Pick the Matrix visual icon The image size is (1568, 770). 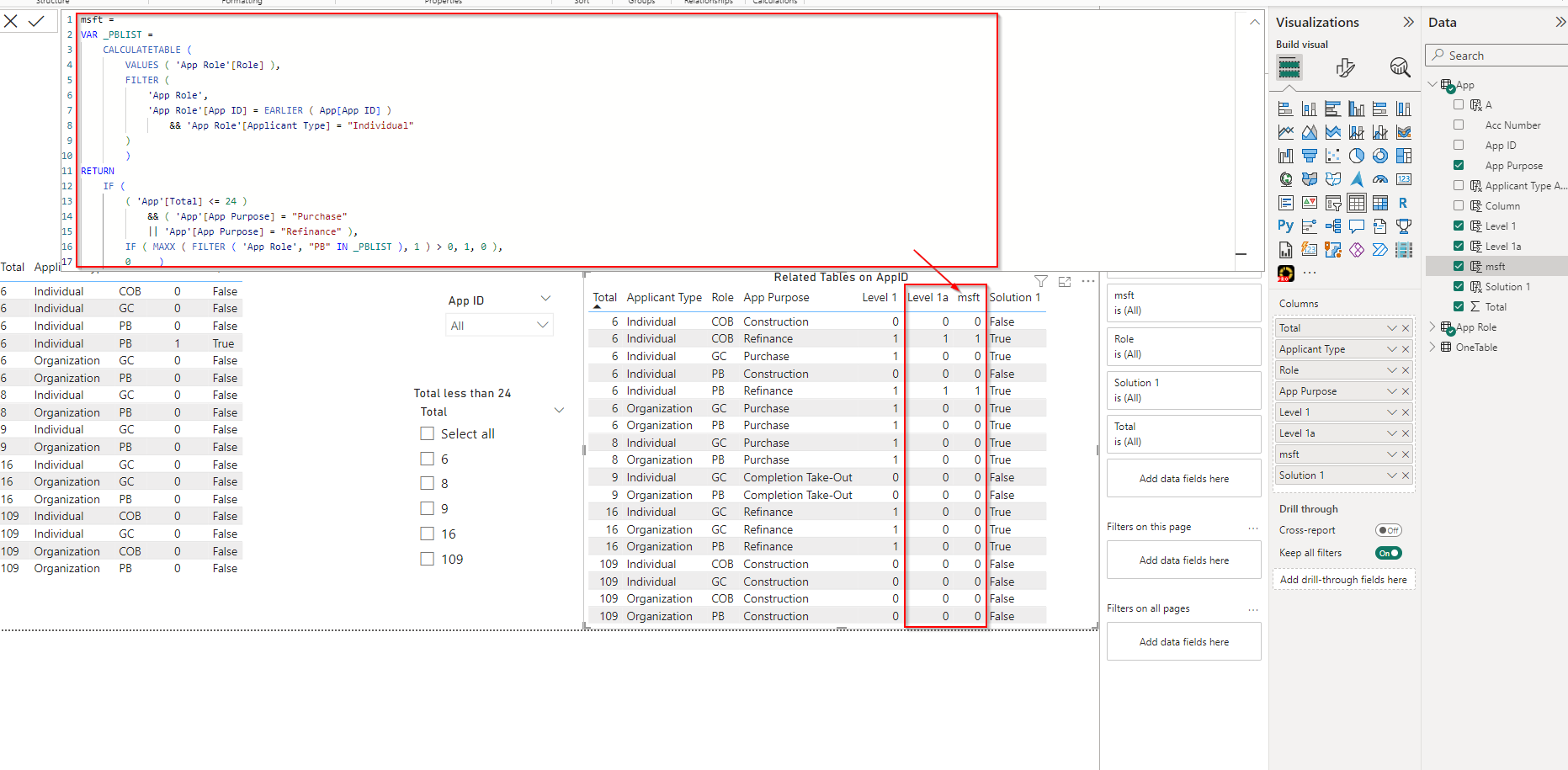(x=1380, y=203)
